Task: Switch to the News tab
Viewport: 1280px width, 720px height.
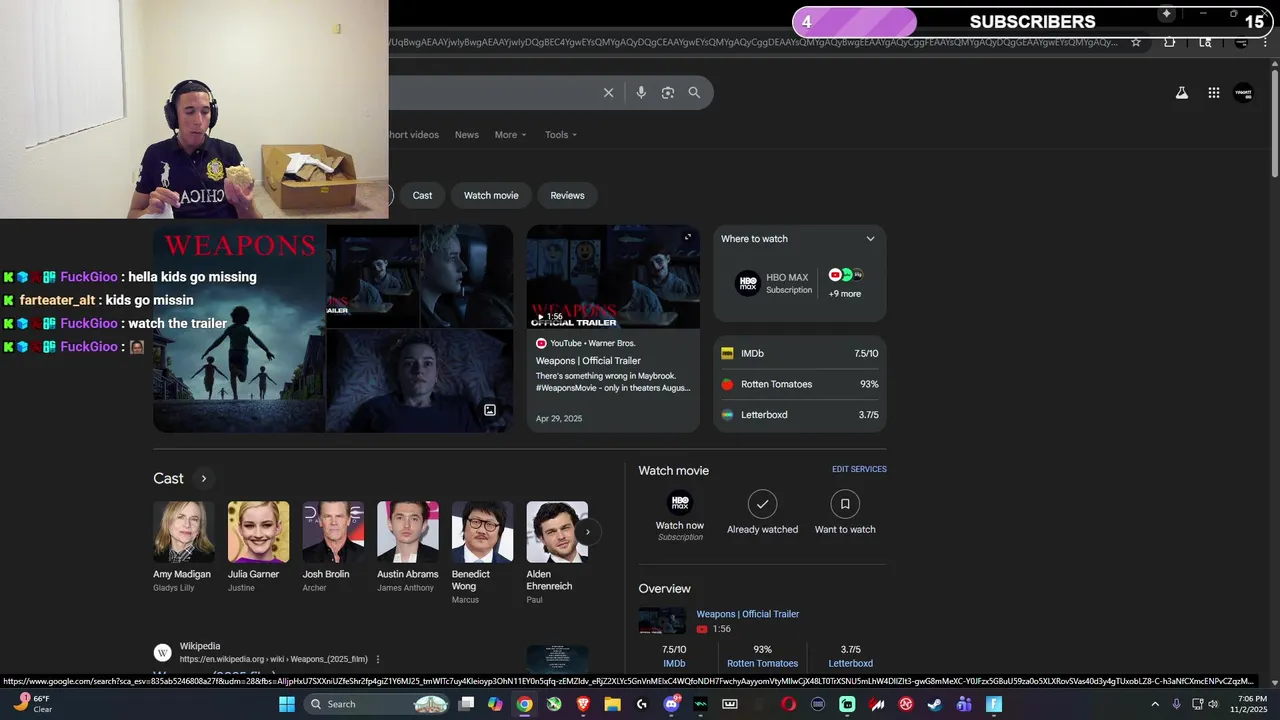Action: point(467,135)
